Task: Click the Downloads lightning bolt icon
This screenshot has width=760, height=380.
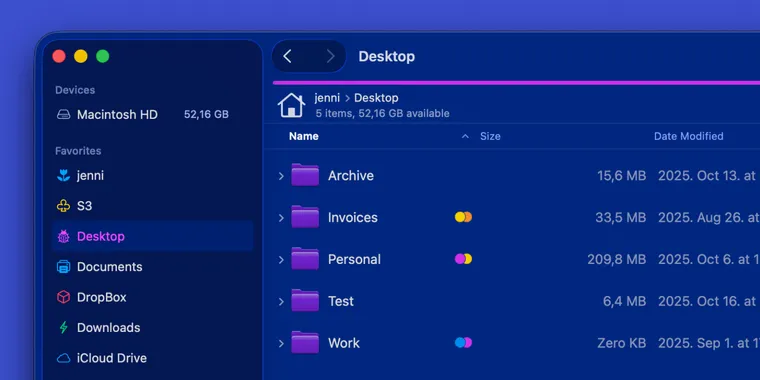Action: (x=63, y=328)
